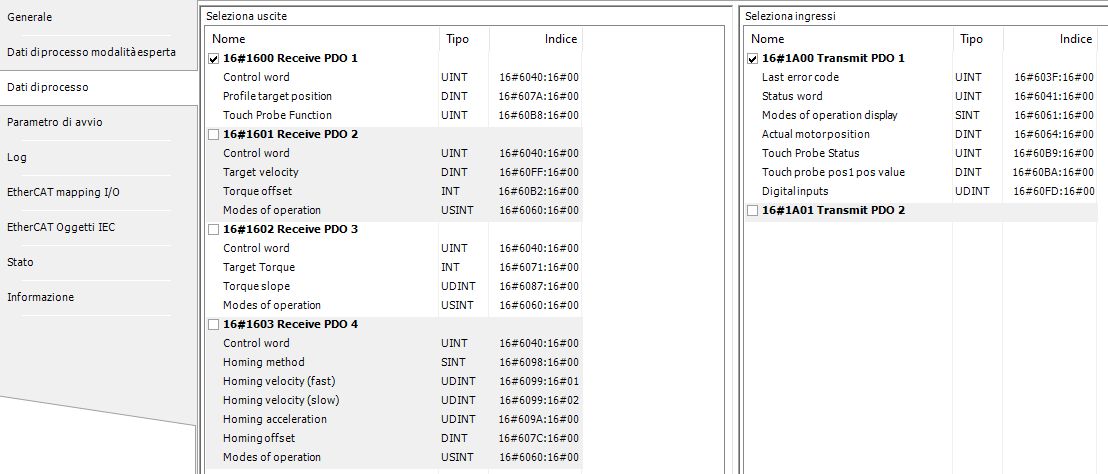This screenshot has height=474, width=1108.
Task: Open the Parametro di avvio tab
Action: (55, 122)
